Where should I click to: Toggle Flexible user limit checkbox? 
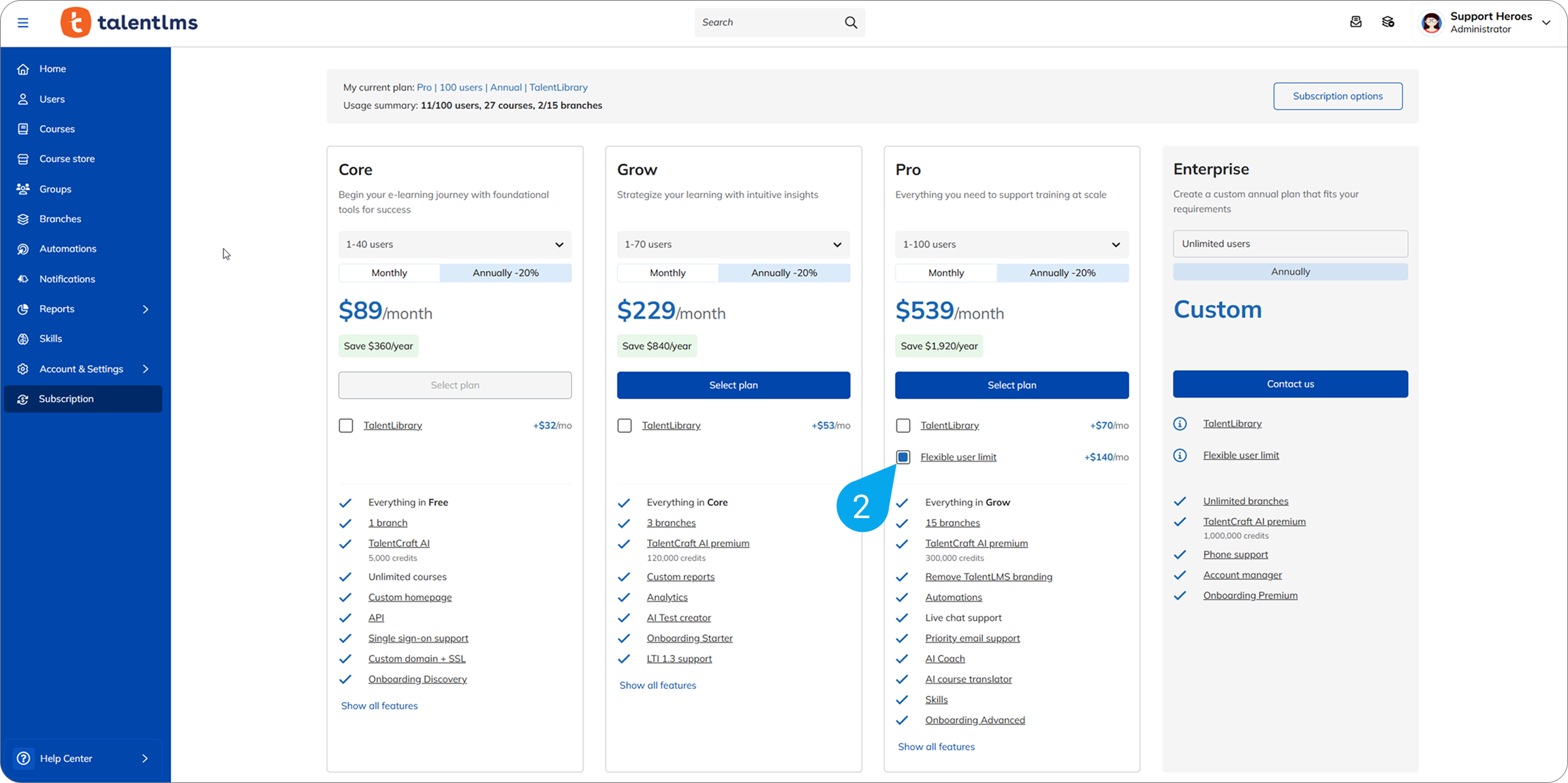click(903, 457)
